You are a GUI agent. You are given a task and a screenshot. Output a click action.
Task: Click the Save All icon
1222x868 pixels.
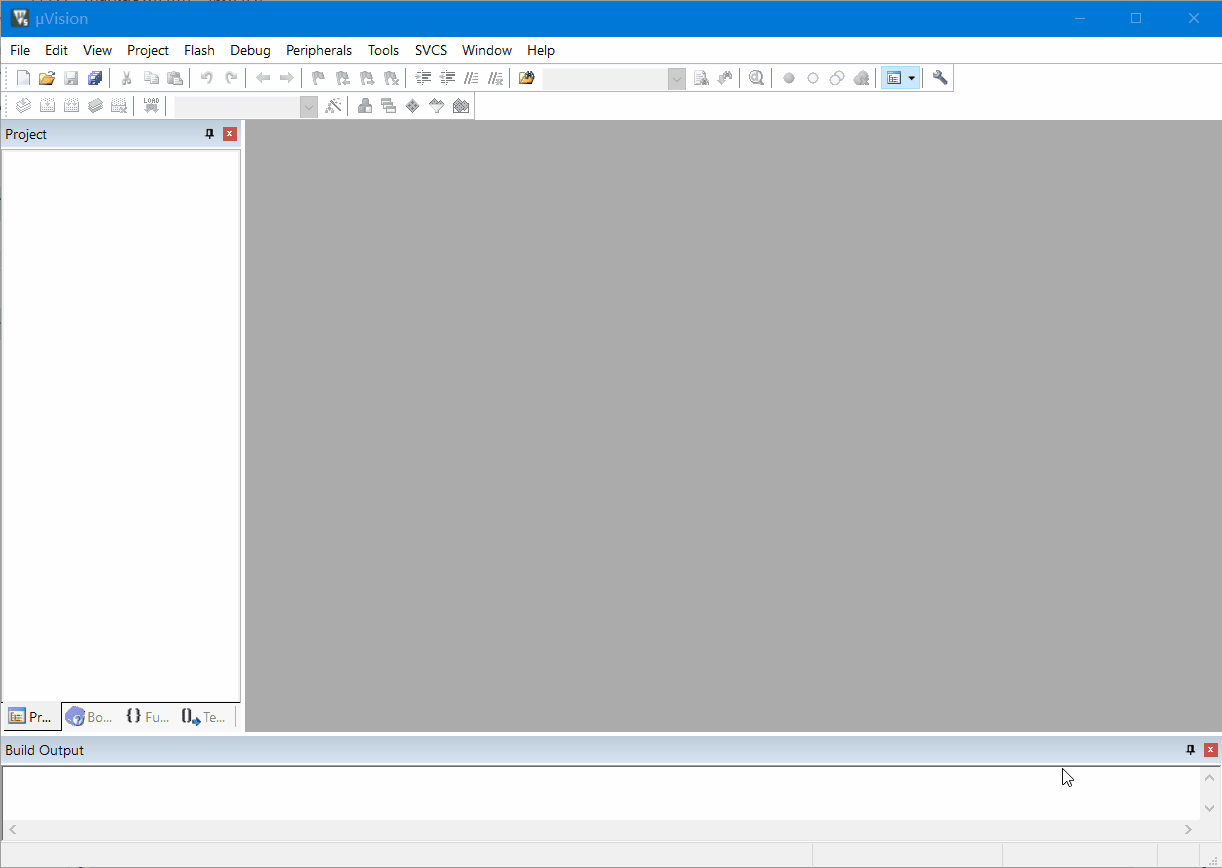click(x=95, y=78)
